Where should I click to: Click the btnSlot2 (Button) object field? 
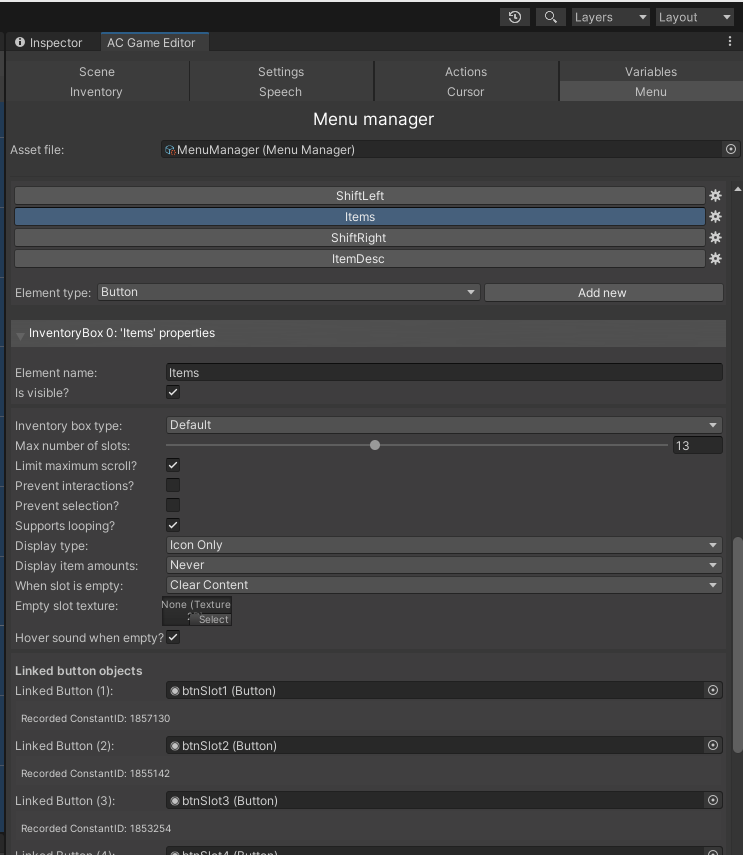tap(436, 745)
